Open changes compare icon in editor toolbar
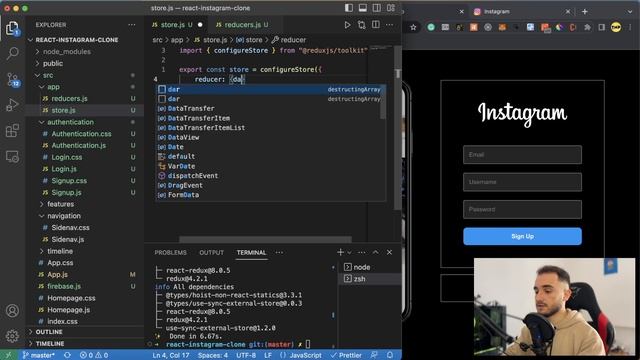 362,25
